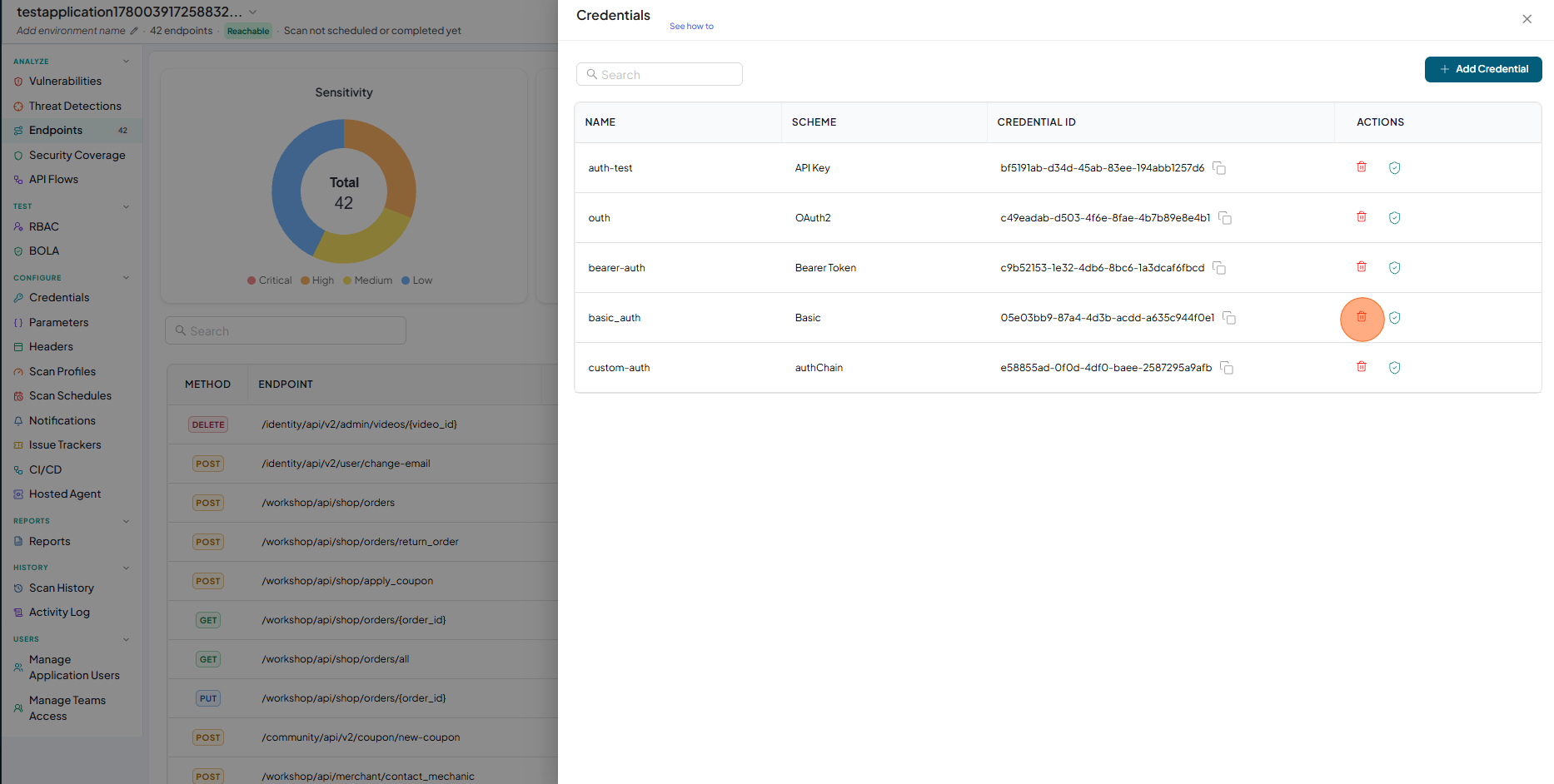Open Endpoints in the sidebar
The image size is (1554, 784).
tap(72, 131)
